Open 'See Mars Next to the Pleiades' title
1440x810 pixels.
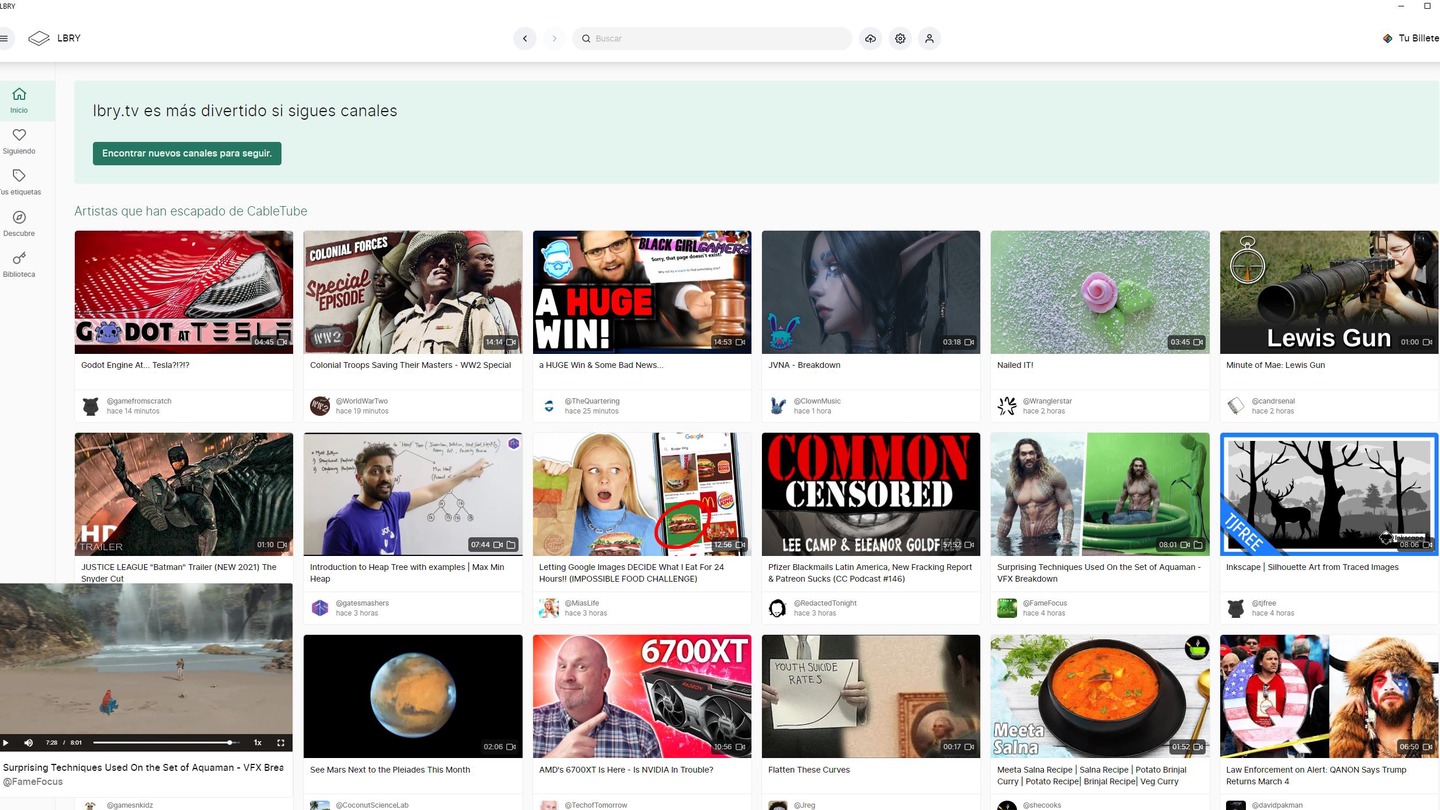[x=390, y=770]
